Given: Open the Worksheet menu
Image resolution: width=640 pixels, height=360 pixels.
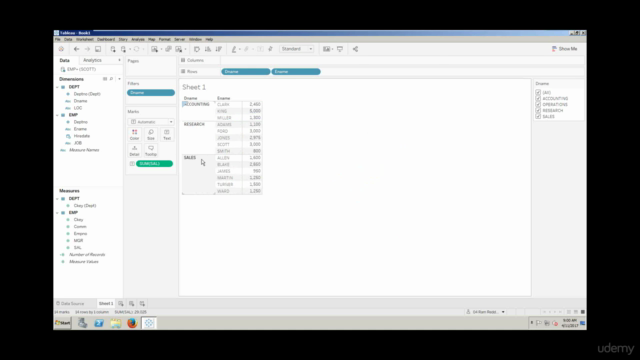Looking at the screenshot, I should (85, 40).
